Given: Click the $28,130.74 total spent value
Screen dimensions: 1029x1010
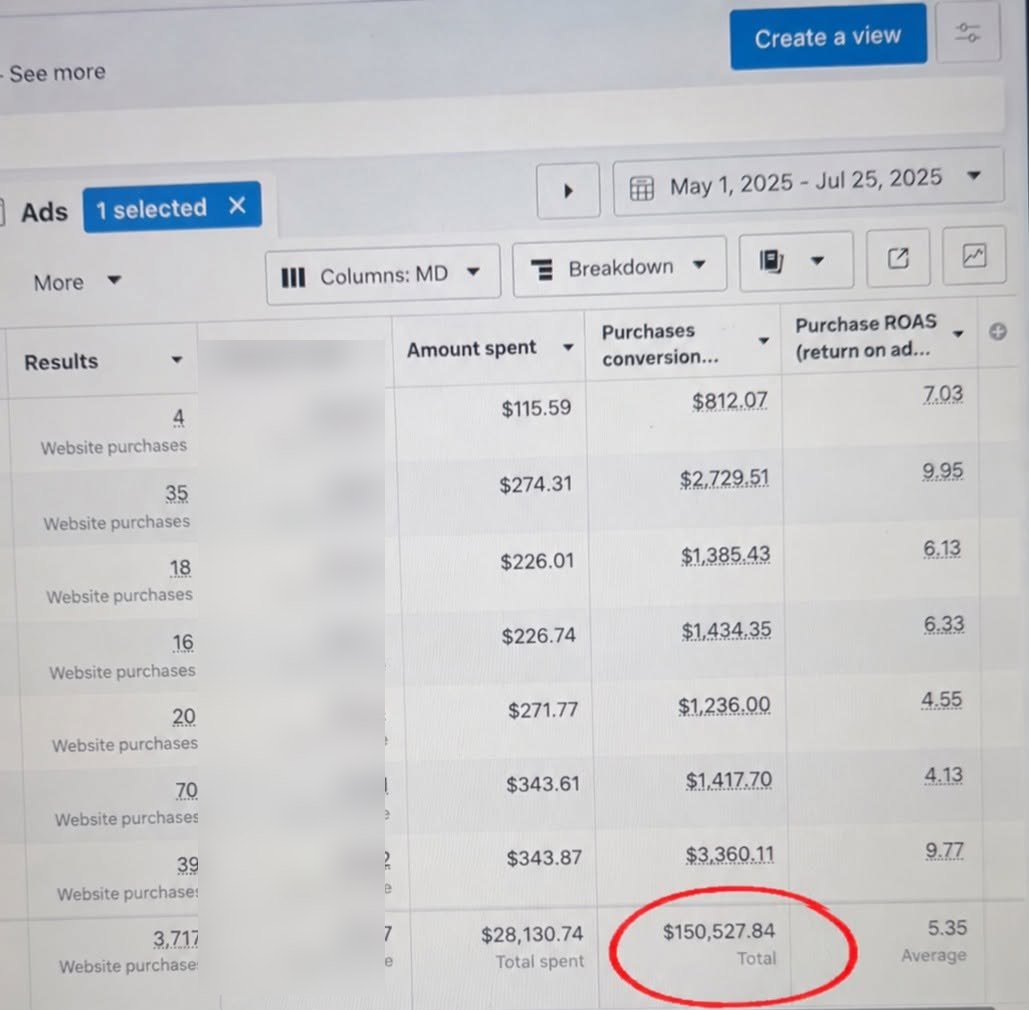Looking at the screenshot, I should [x=532, y=935].
